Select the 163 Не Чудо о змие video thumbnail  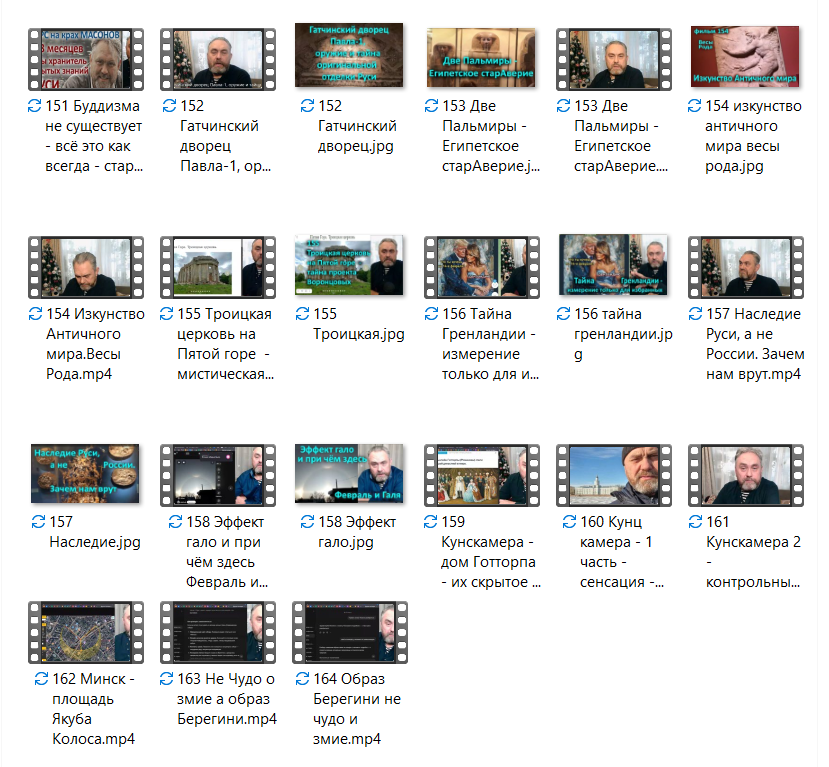pyautogui.click(x=218, y=632)
